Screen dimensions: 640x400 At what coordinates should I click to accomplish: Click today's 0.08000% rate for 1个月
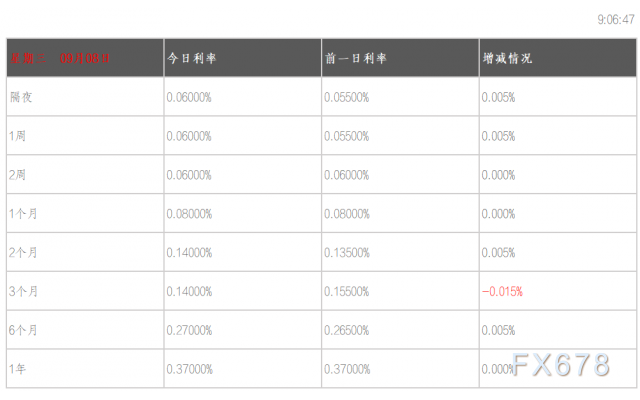click(x=189, y=214)
